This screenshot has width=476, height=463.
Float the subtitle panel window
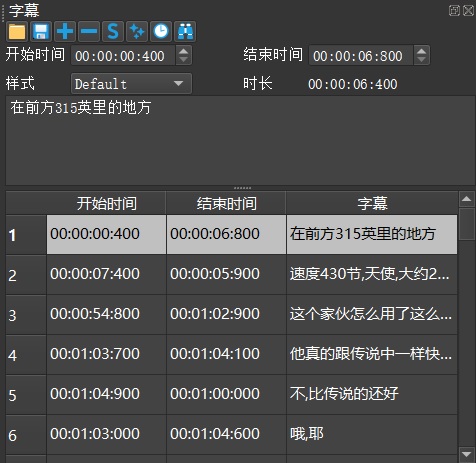454,11
